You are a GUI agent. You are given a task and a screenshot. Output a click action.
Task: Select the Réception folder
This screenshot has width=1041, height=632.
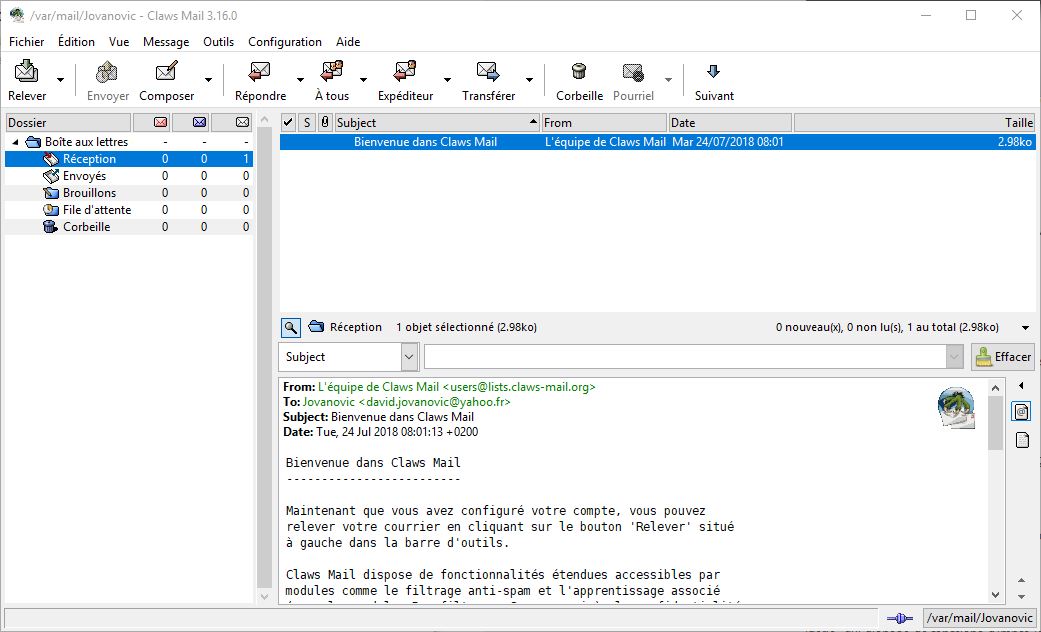click(x=129, y=159)
